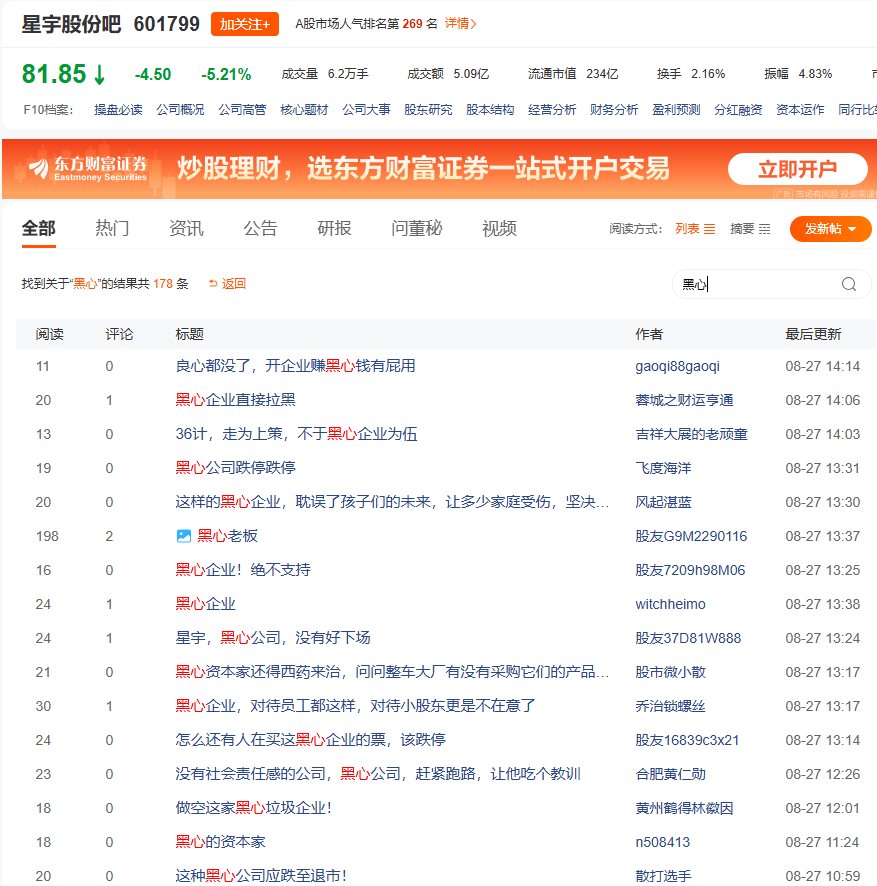The image size is (877, 886).
Task: Switch to the 问董秘 tab
Action: (417, 228)
